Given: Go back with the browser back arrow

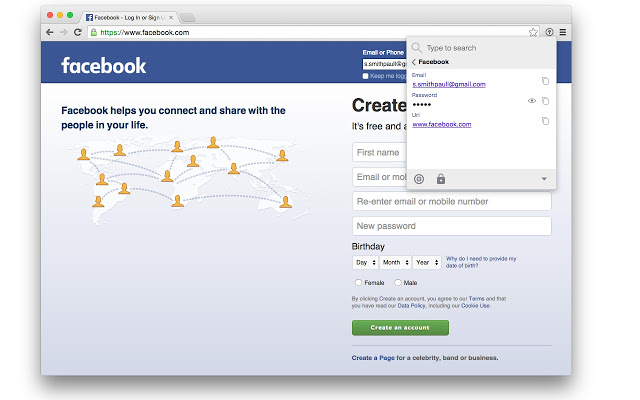Looking at the screenshot, I should tap(50, 32).
